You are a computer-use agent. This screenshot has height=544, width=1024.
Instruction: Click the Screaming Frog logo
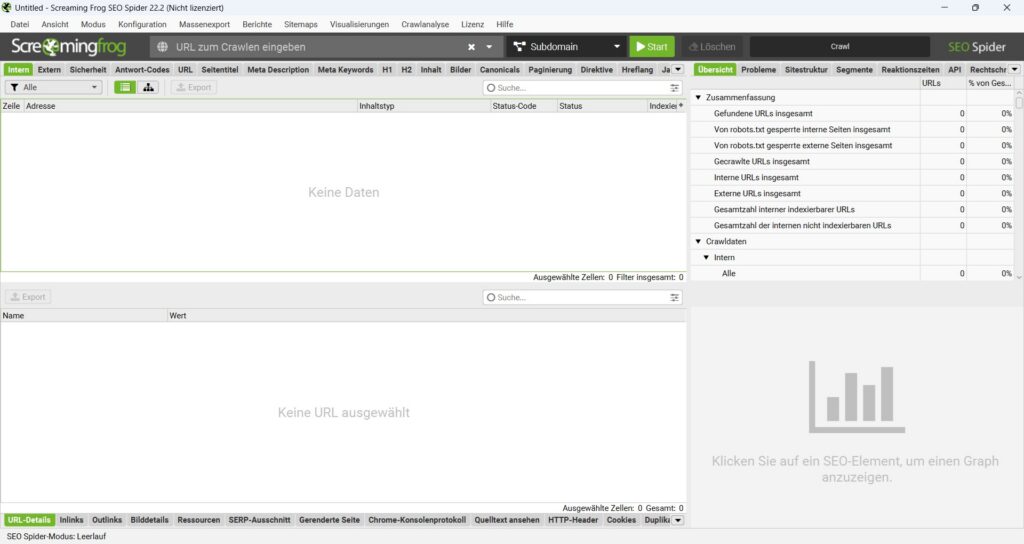click(69, 47)
